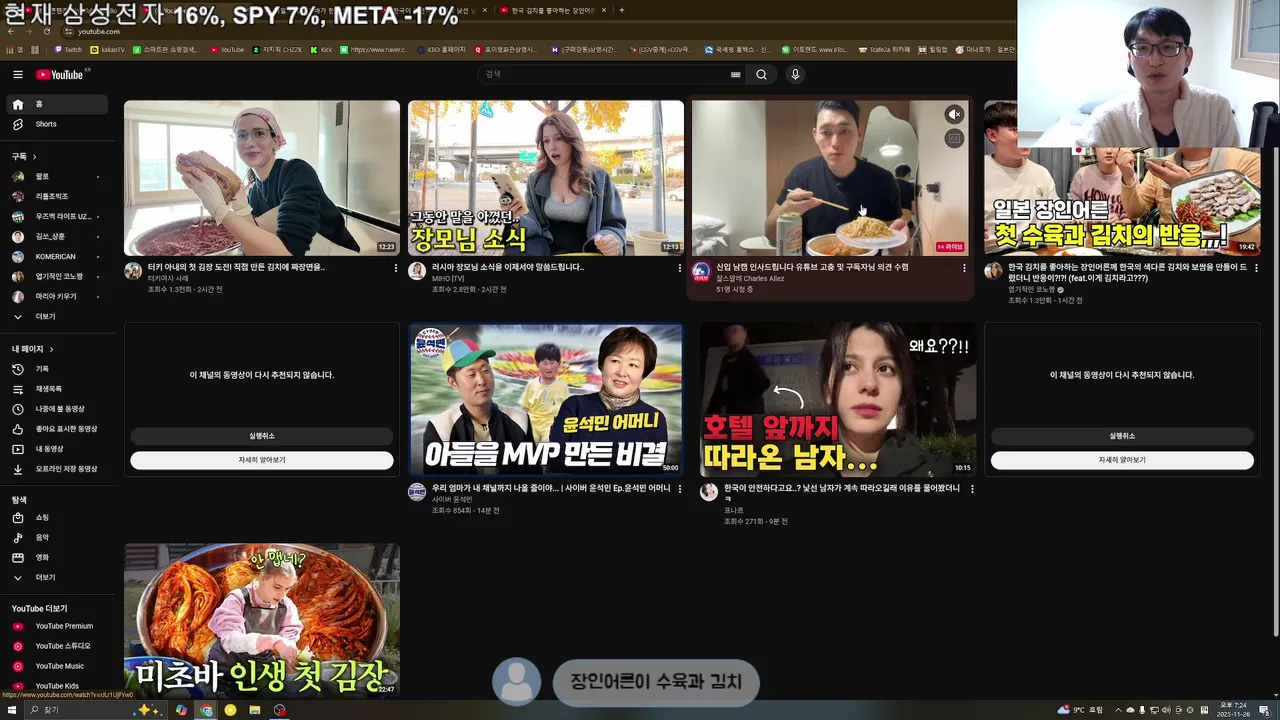Image resolution: width=1280 pixels, height=720 pixels.
Task: Open YouTube Premium link
Action: [58, 627]
